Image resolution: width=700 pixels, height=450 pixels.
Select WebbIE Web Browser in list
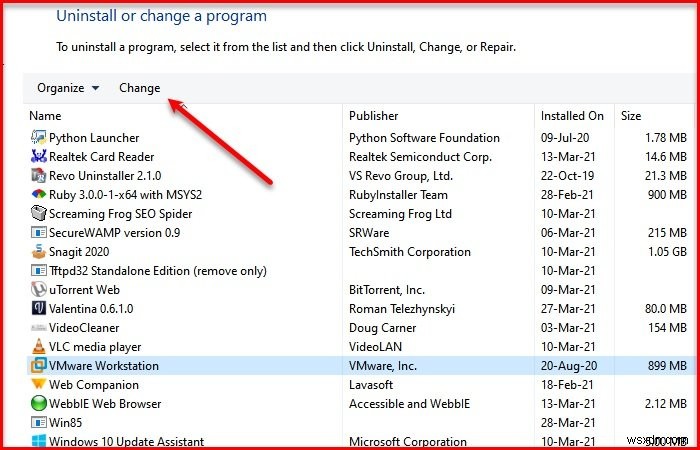tap(105, 404)
